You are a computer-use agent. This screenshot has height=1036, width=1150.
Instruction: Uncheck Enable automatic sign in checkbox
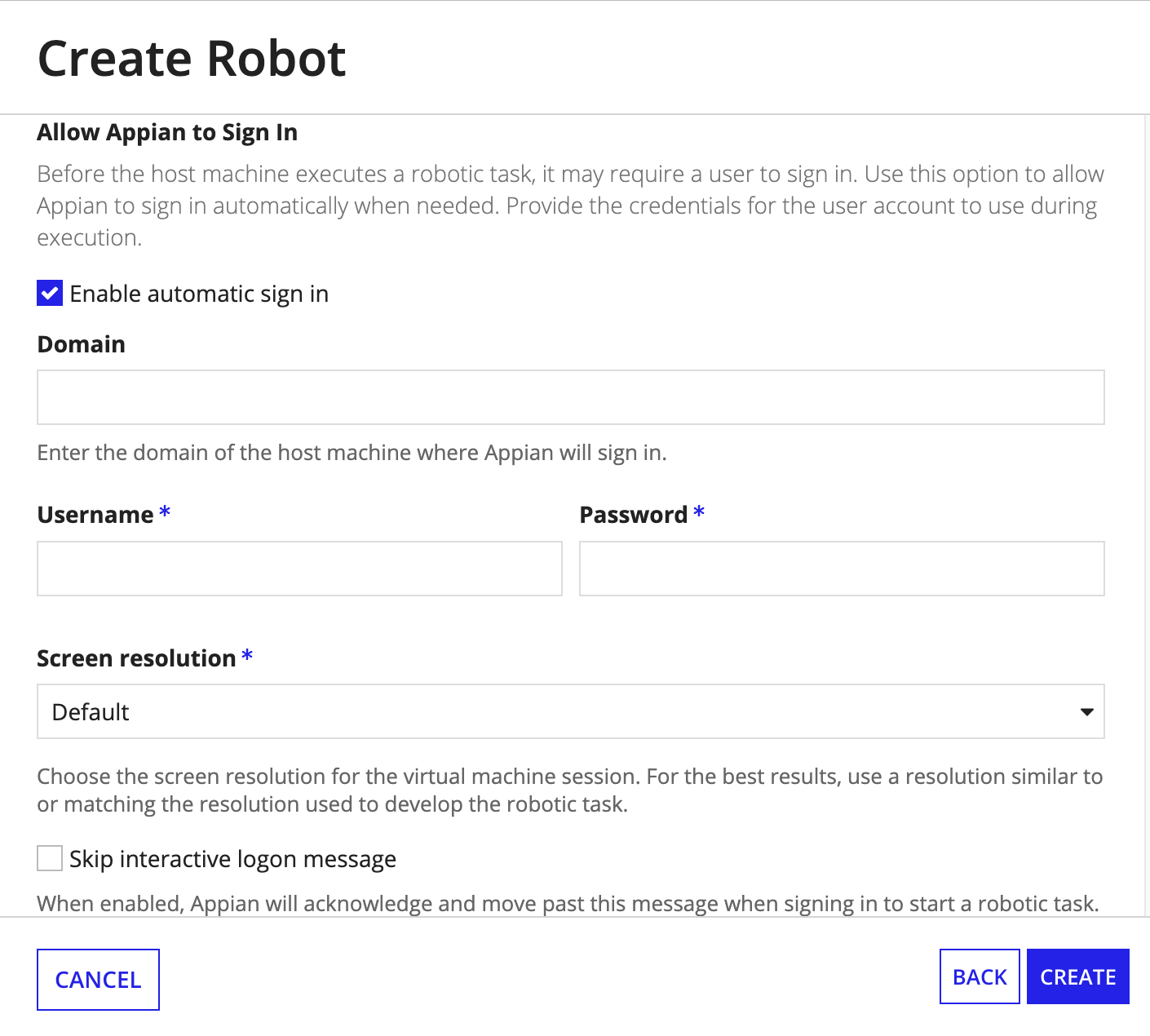[x=50, y=293]
